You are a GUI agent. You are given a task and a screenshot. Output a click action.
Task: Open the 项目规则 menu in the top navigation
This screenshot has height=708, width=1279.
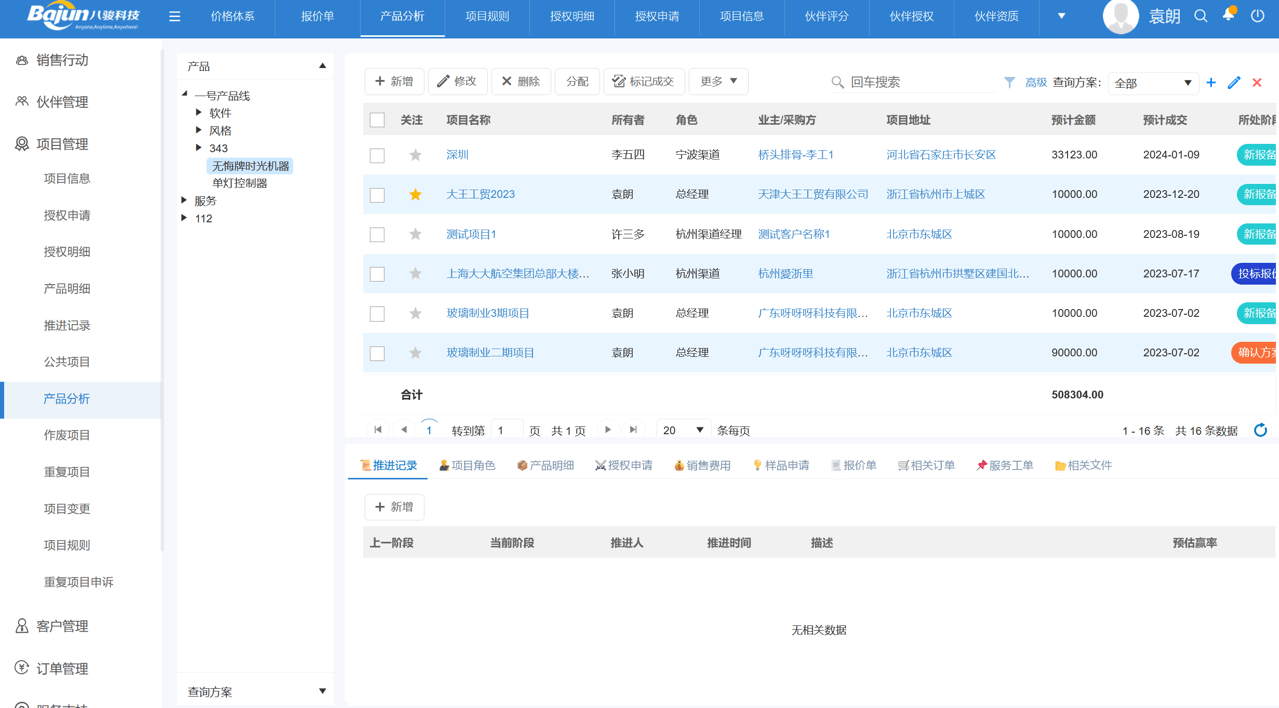click(x=486, y=16)
